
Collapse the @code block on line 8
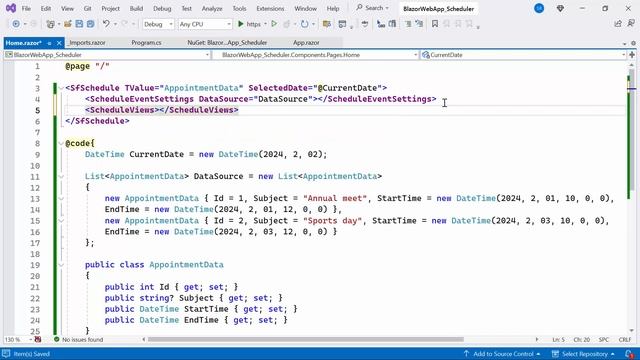61,143
